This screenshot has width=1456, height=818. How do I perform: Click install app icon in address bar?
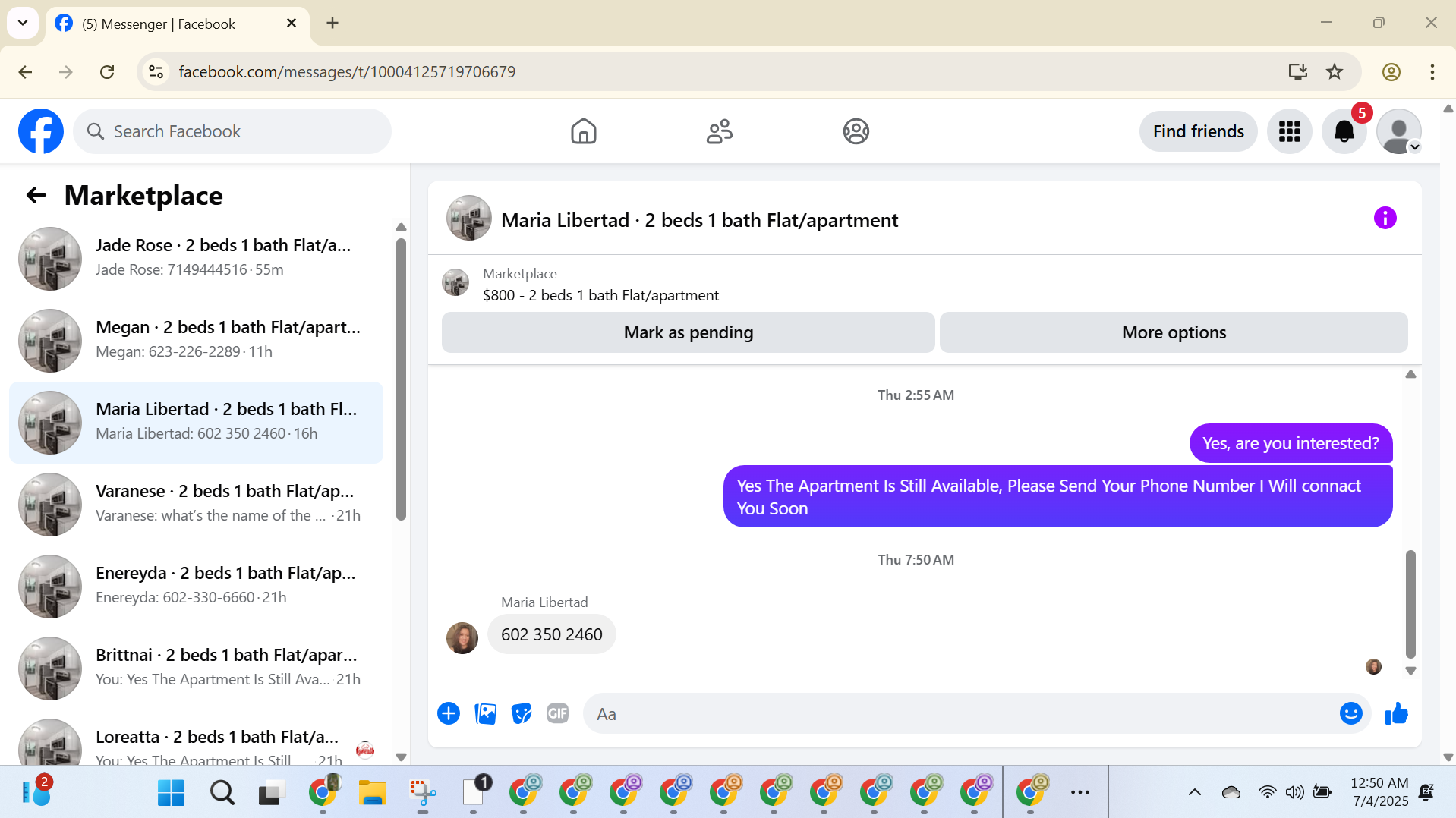pyautogui.click(x=1297, y=72)
